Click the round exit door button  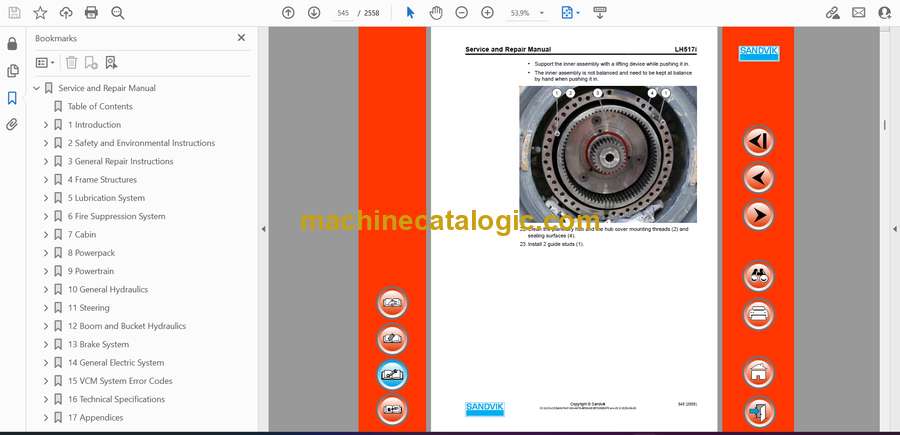pyautogui.click(x=758, y=411)
